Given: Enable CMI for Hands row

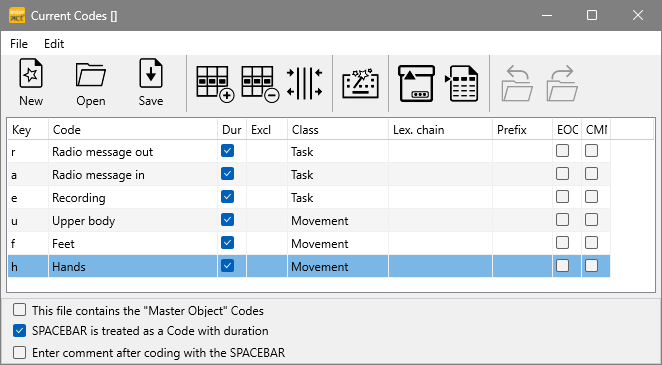Looking at the screenshot, I should 591,266.
